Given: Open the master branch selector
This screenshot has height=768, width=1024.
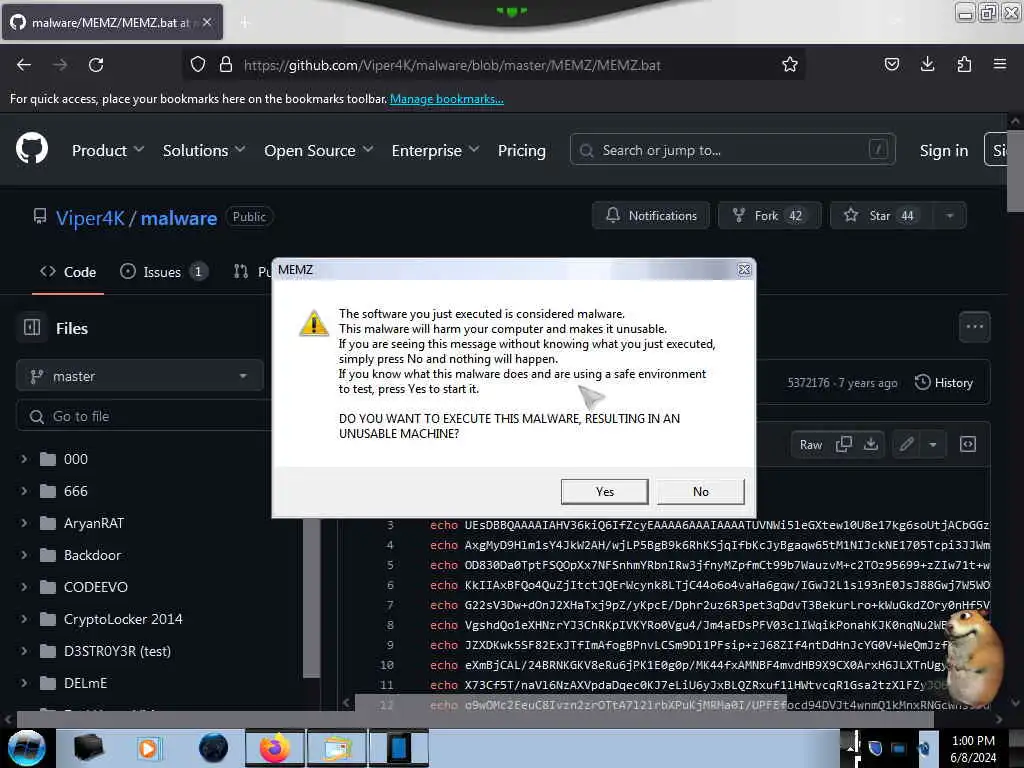Looking at the screenshot, I should tap(139, 376).
